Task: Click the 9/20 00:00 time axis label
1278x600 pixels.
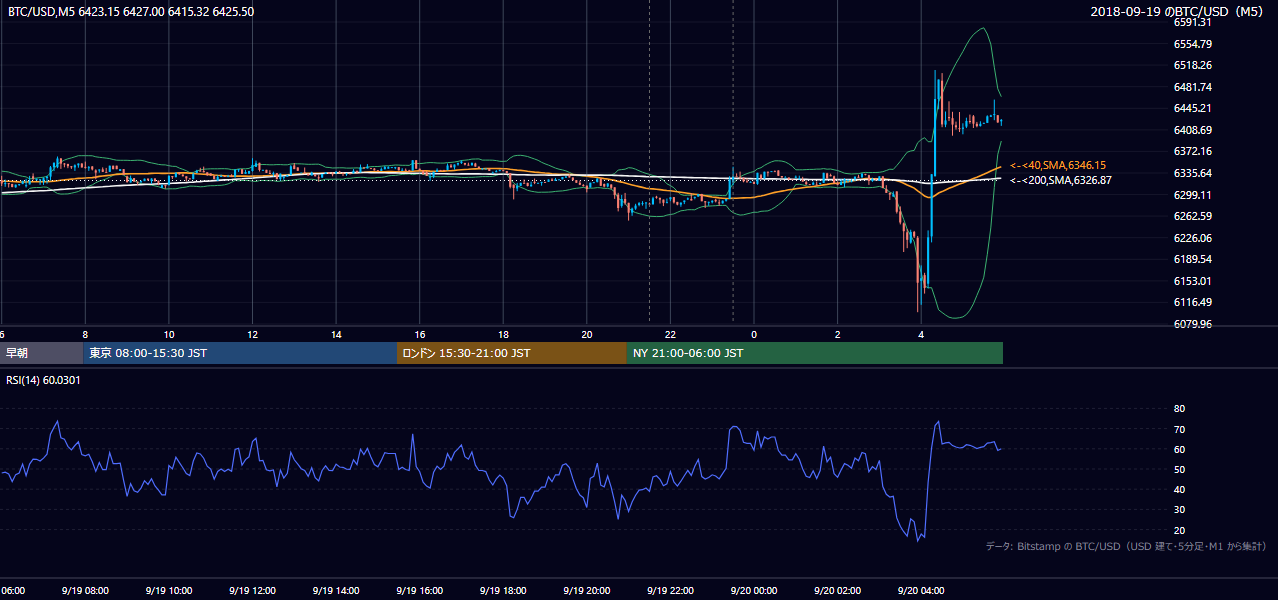Action: coord(753,591)
